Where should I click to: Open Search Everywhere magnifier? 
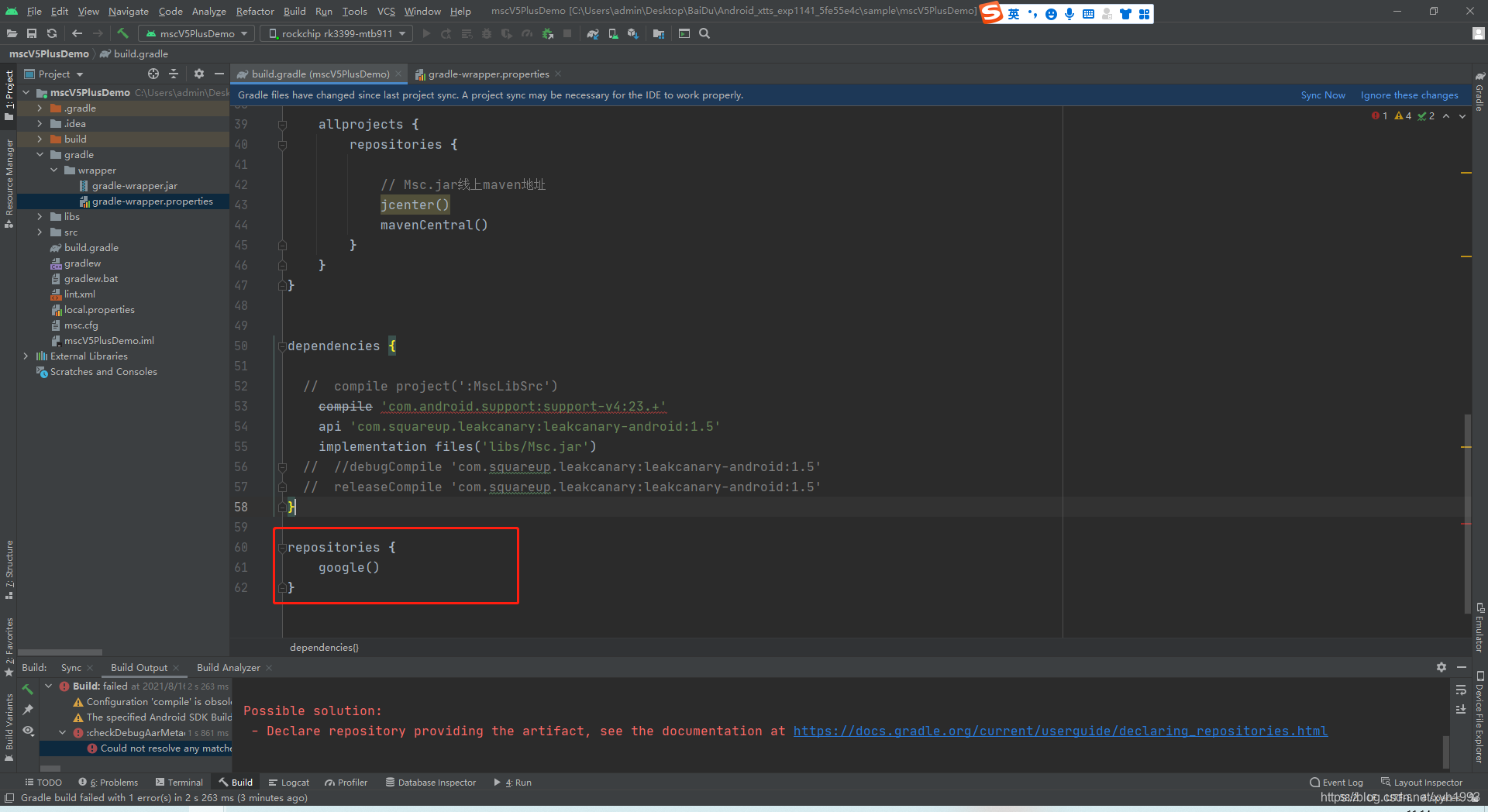704,33
